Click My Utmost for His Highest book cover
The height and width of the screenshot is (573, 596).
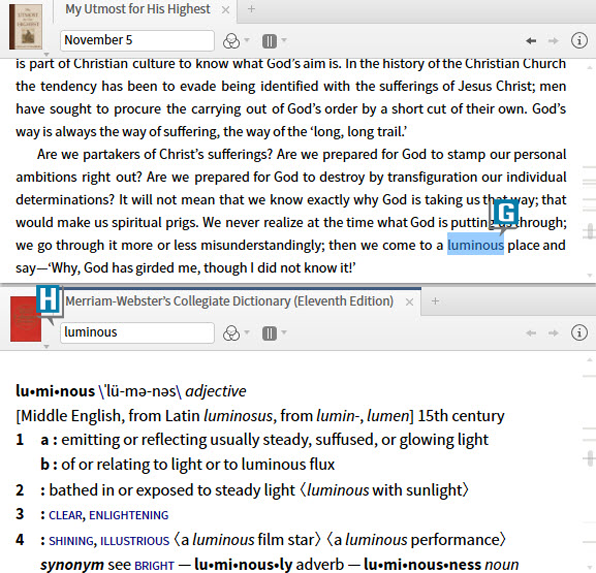pos(25,27)
